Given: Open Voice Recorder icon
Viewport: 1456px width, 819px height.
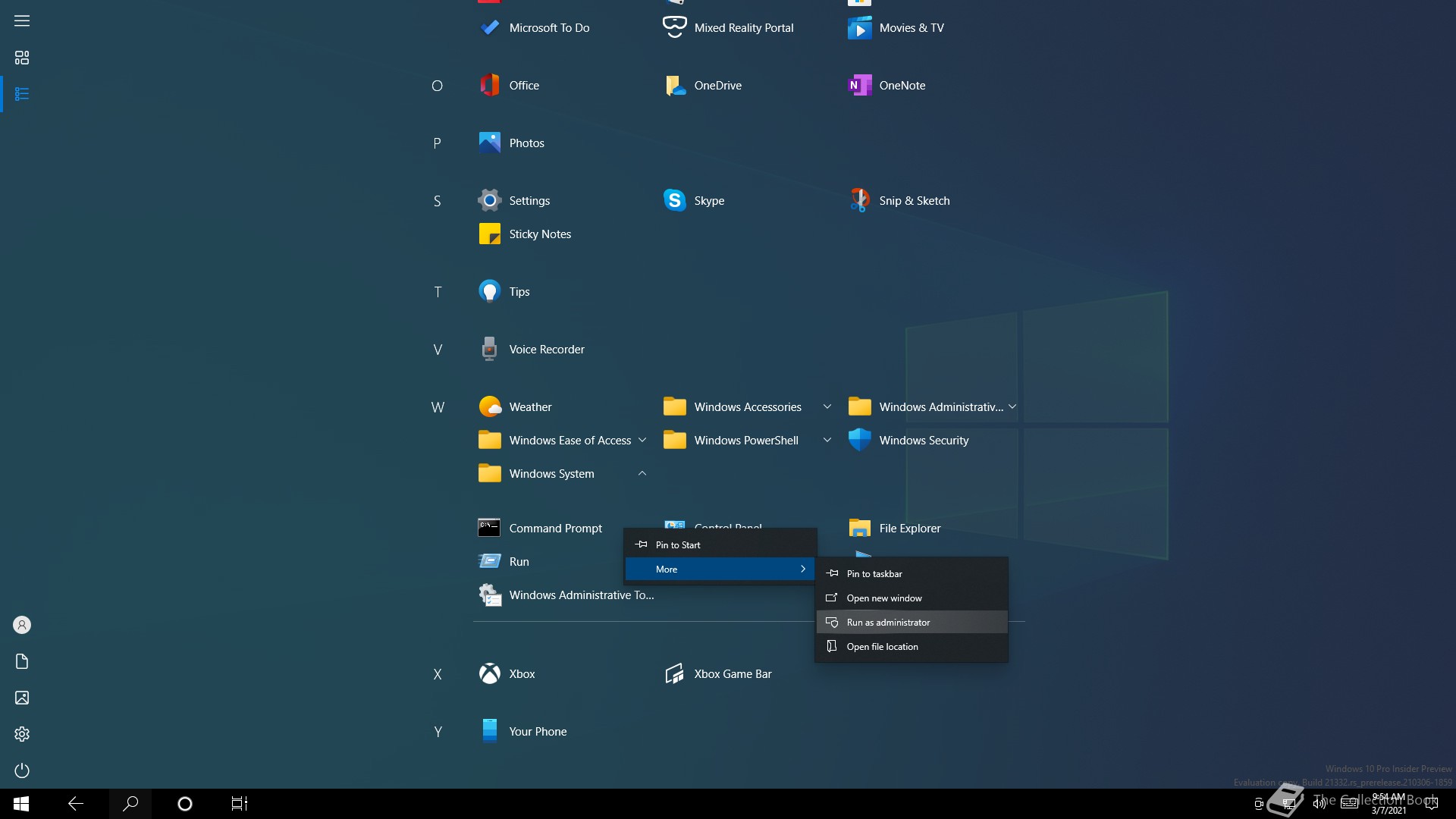Looking at the screenshot, I should coord(490,350).
